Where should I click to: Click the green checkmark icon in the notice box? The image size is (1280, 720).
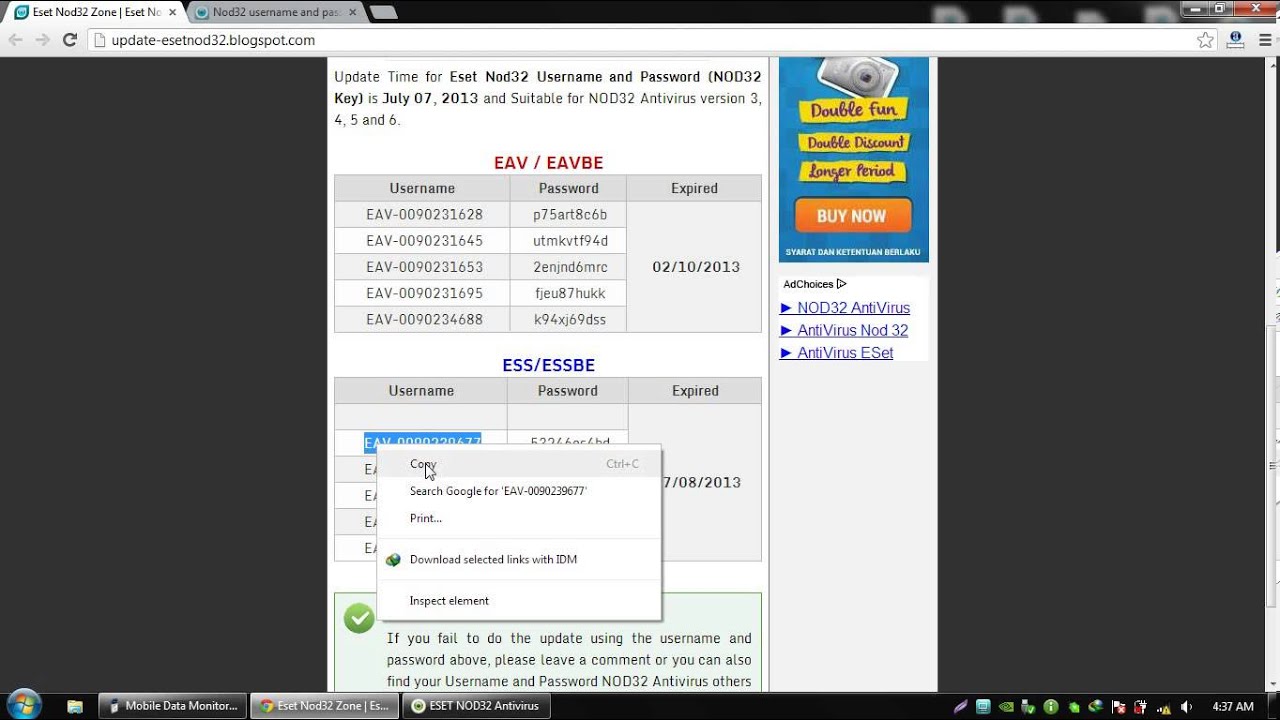tap(359, 619)
